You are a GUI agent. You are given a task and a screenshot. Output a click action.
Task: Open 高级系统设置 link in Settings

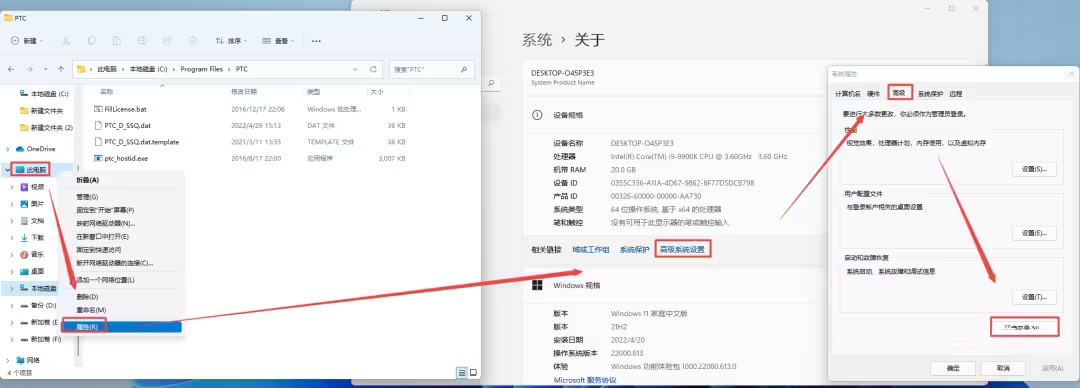pyautogui.click(x=682, y=249)
